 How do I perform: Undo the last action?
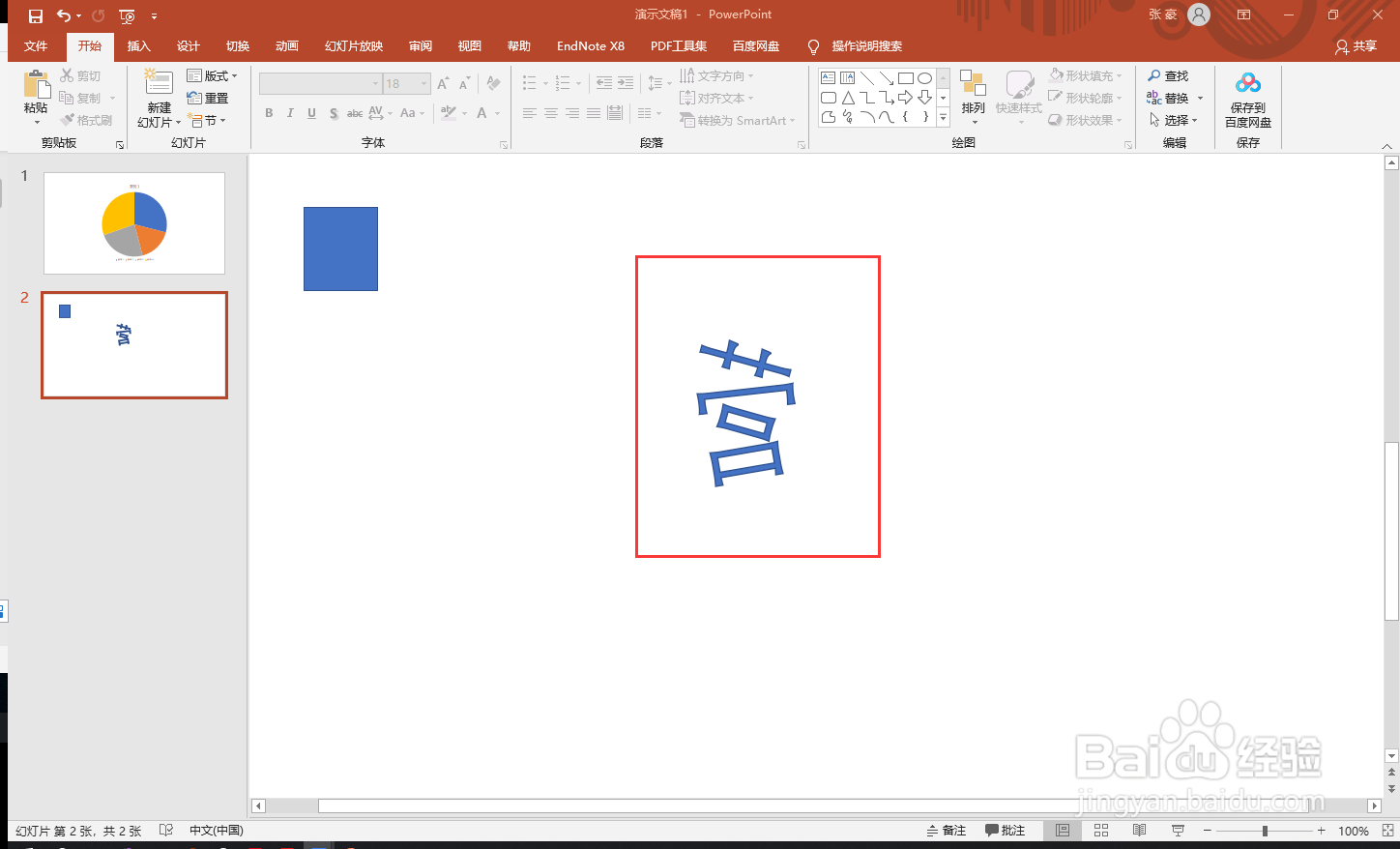64,15
